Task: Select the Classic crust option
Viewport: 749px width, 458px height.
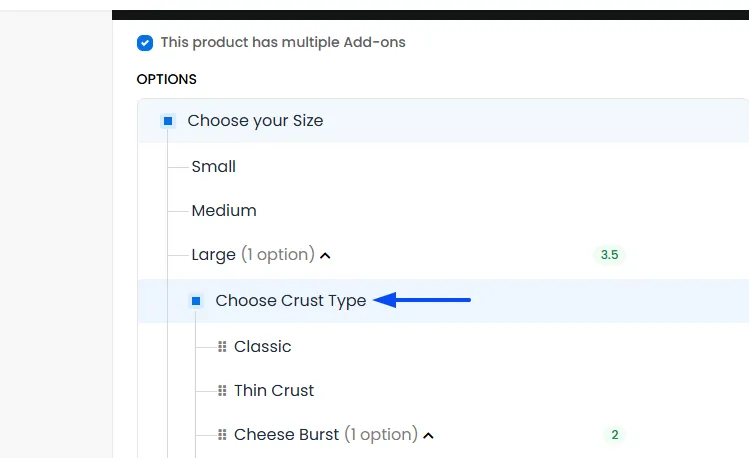Action: (x=263, y=347)
